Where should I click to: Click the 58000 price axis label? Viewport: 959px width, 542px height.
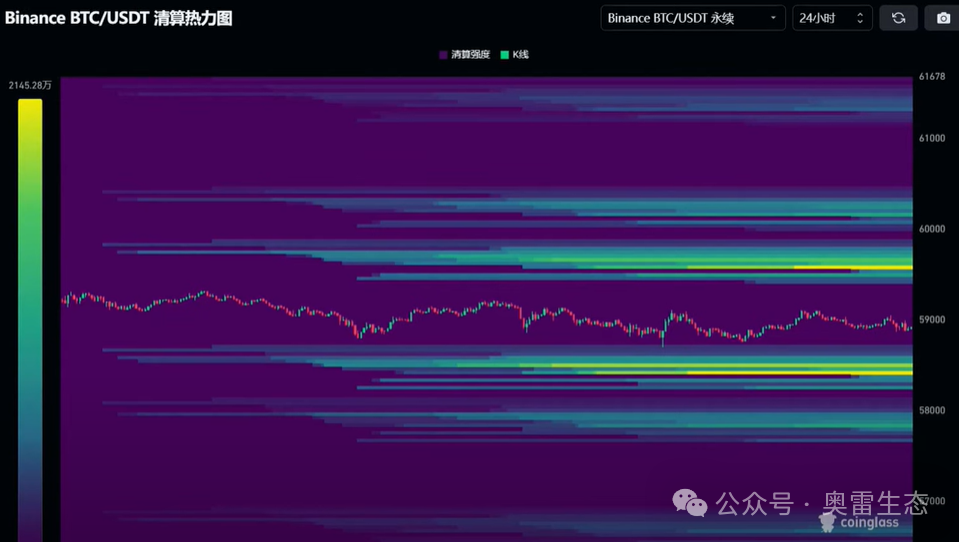pos(931,410)
